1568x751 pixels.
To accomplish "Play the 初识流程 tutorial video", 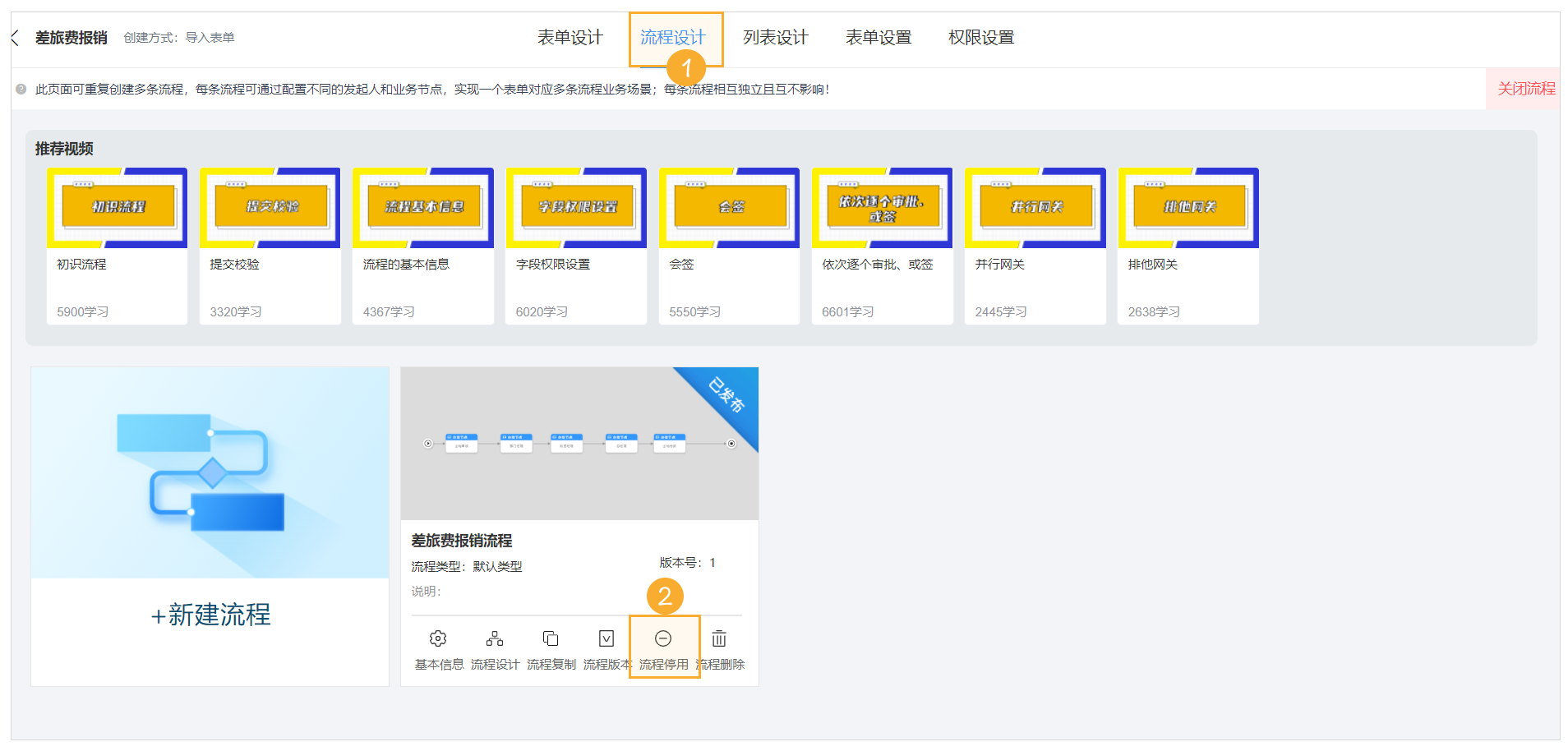I will click(117, 207).
